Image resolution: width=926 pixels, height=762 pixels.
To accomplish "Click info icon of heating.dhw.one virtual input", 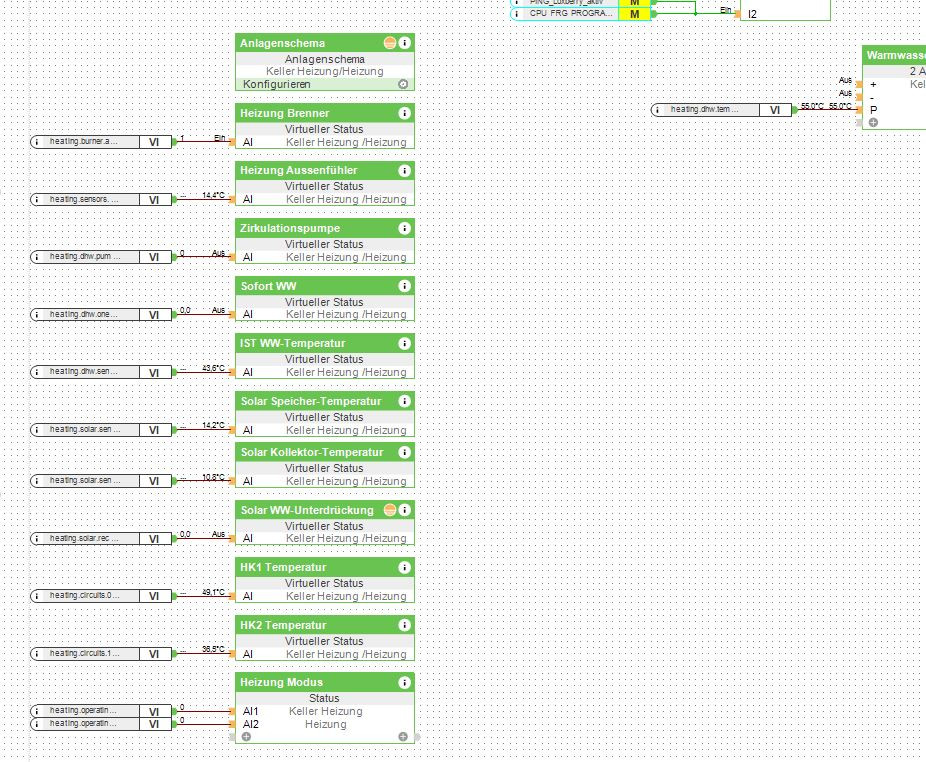I will tap(37, 315).
